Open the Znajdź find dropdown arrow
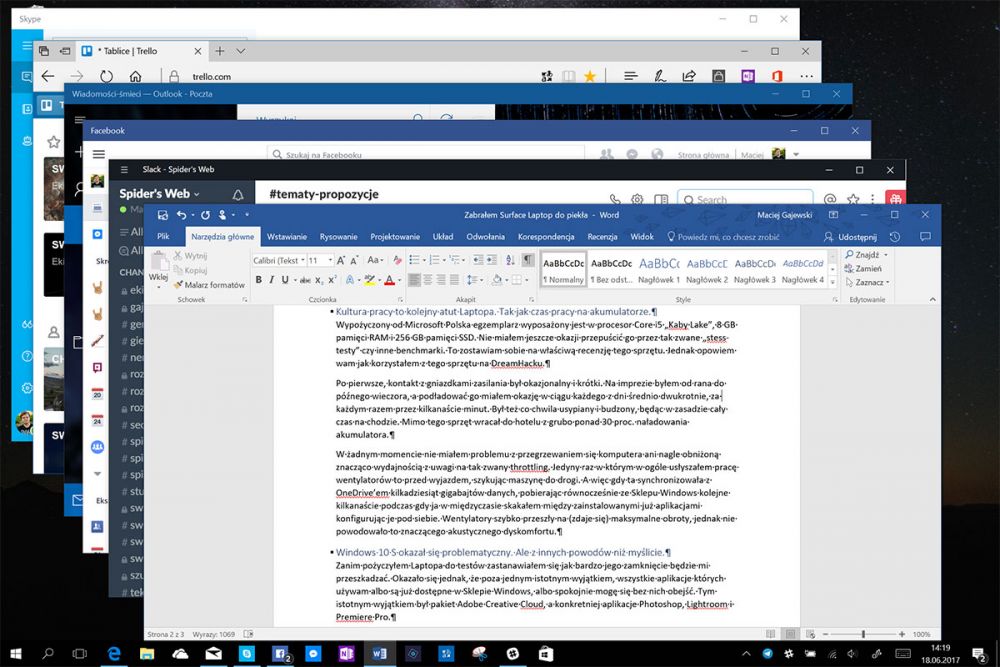The width and height of the screenshot is (1000, 667). pos(886,255)
